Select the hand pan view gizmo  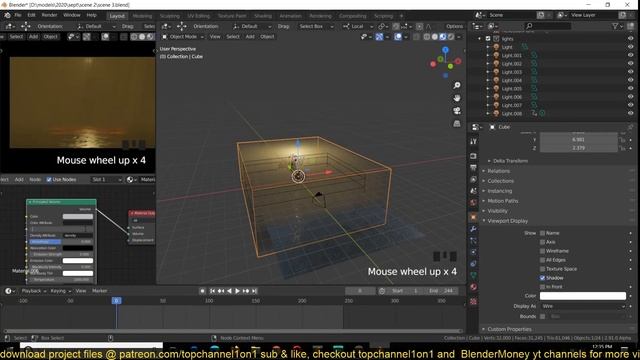click(x=457, y=98)
